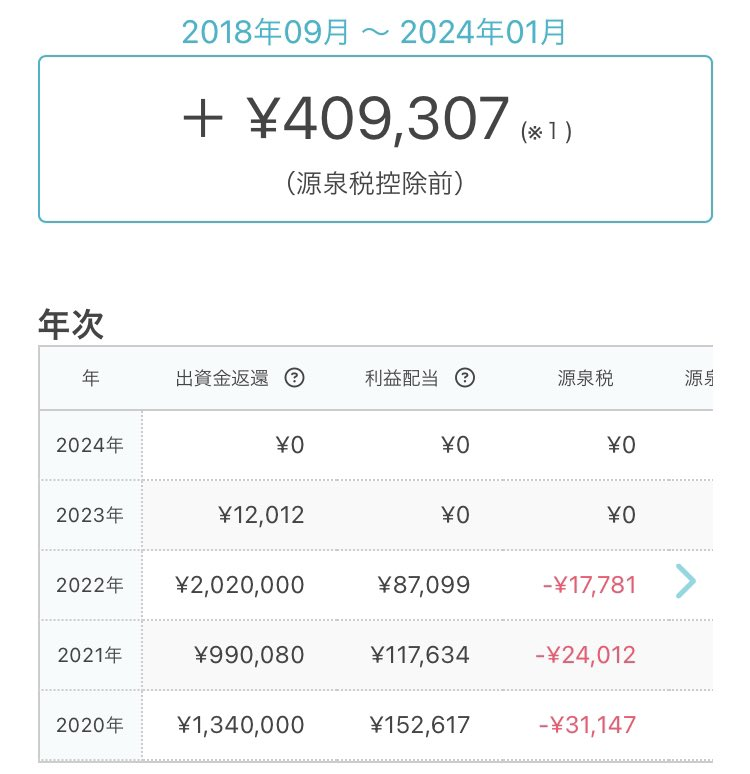Click the -¥17,781 withholding tax value

(x=589, y=585)
